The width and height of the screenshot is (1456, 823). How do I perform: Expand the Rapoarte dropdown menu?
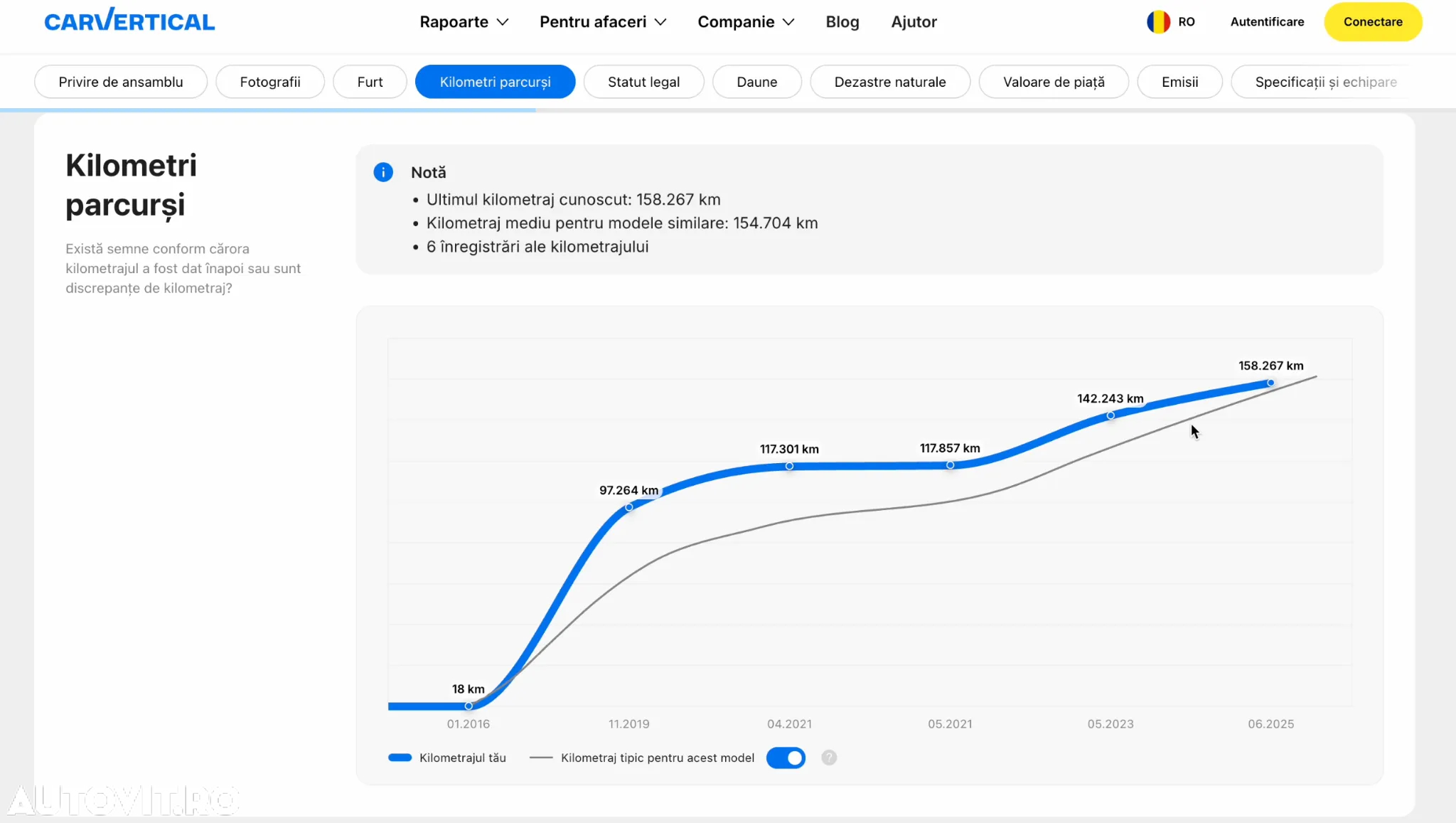(464, 22)
